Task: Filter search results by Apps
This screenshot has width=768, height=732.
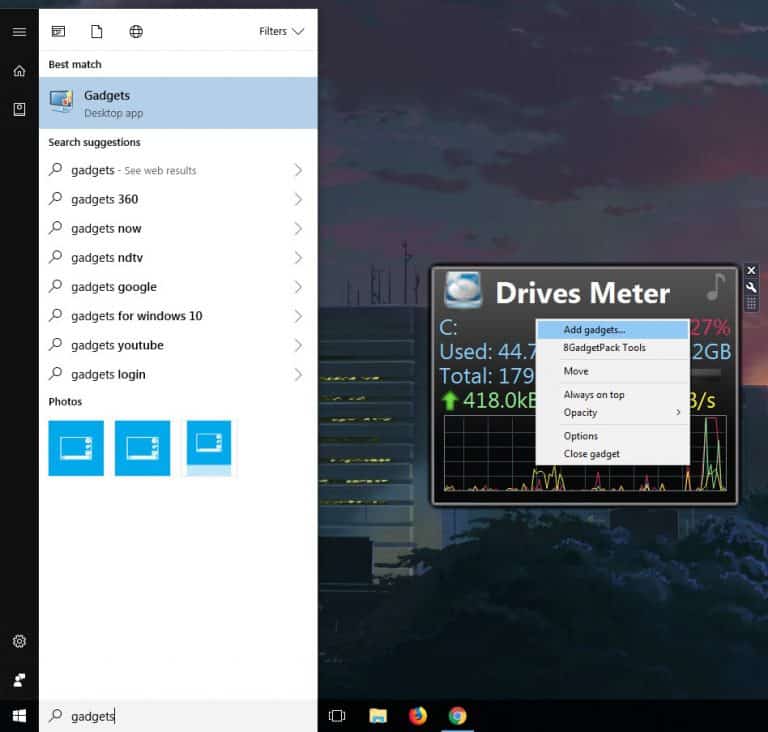Action: [58, 32]
